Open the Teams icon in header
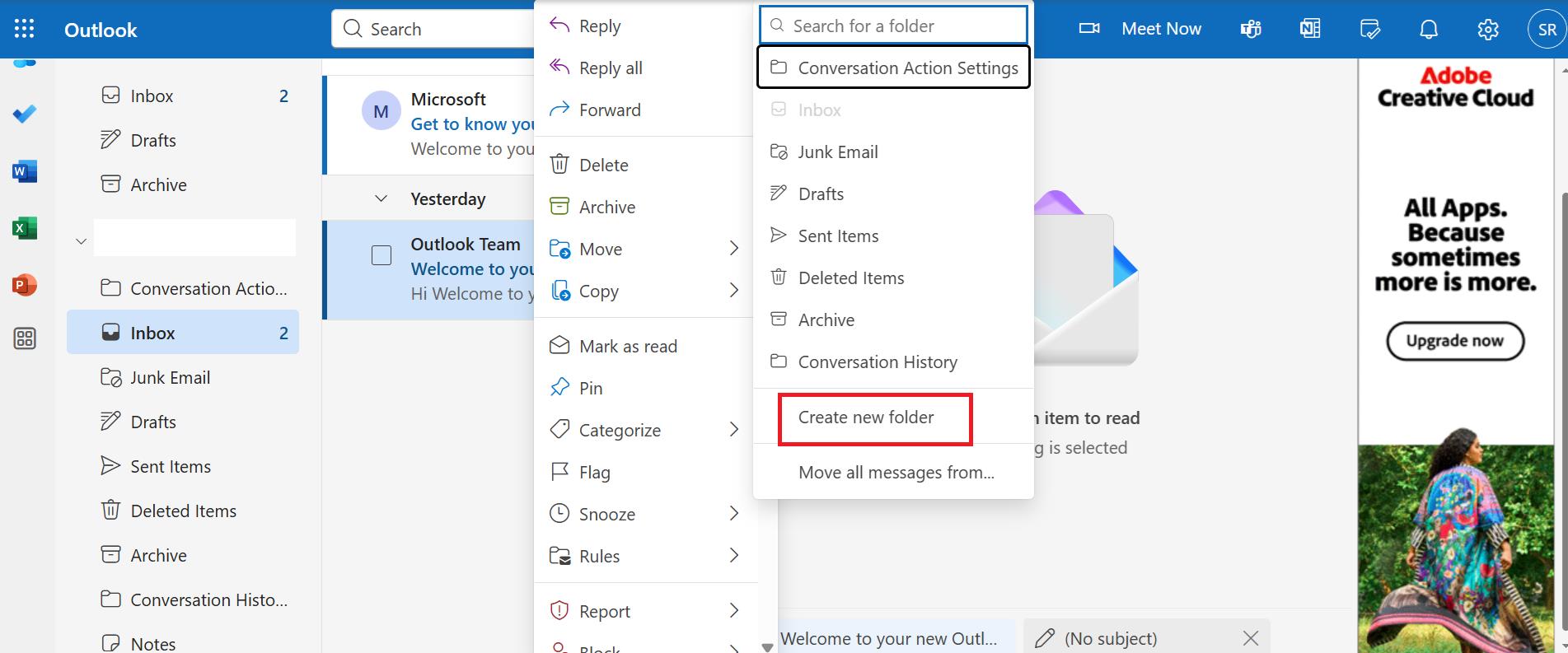1568x653 pixels. [1251, 30]
